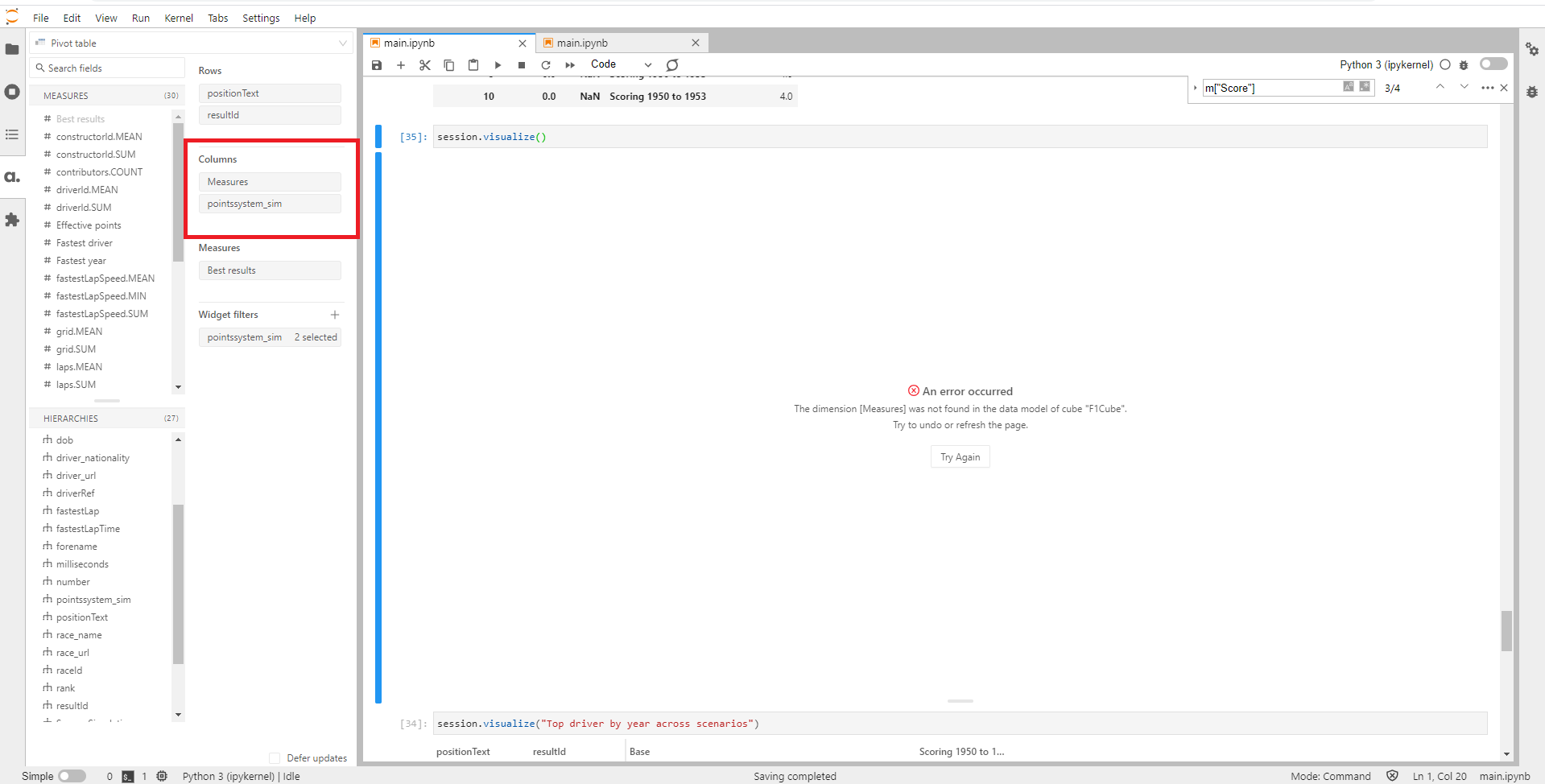Open the debugger panel
The height and width of the screenshot is (784, 1545).
coord(1532,92)
